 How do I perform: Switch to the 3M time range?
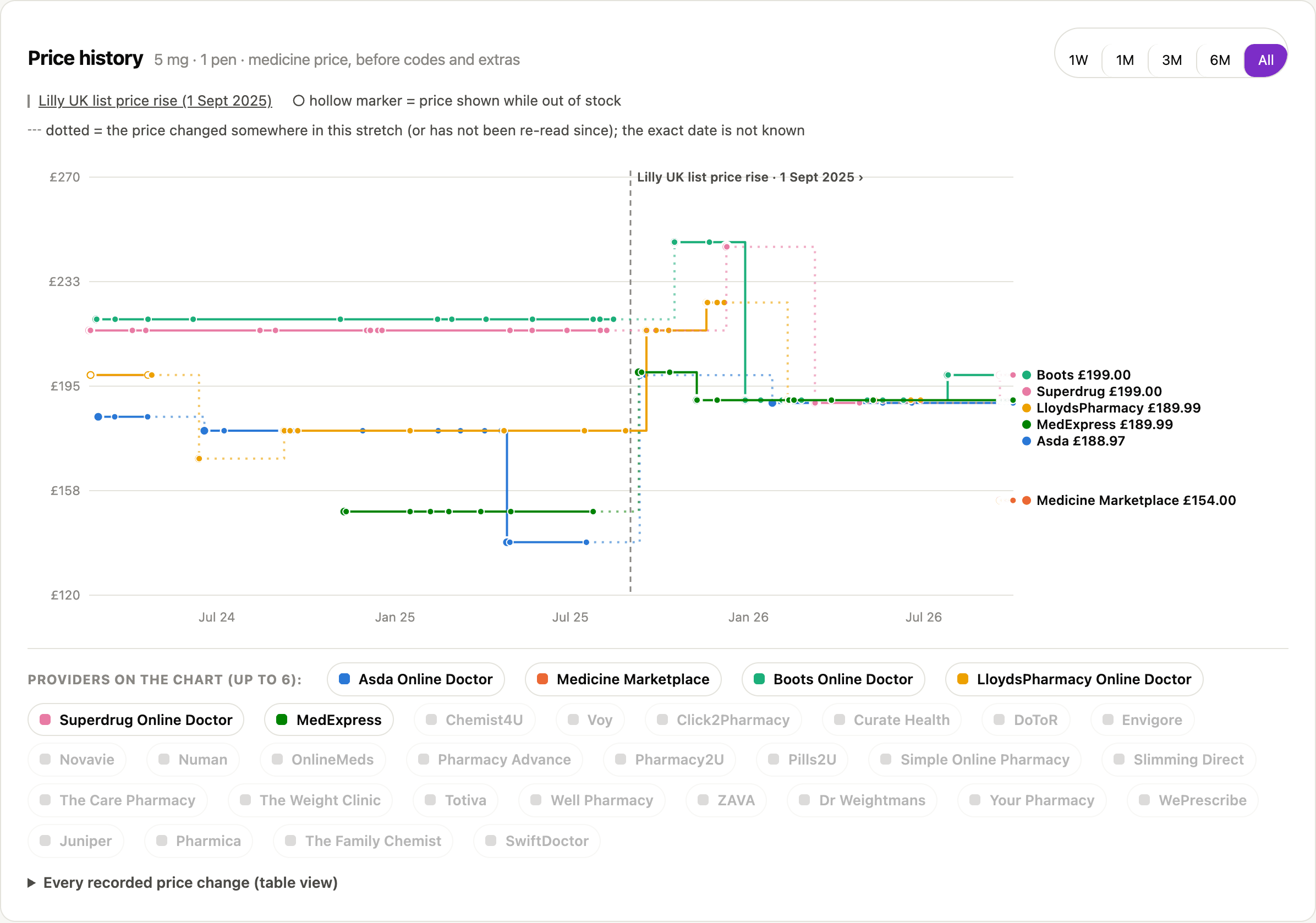pos(1171,60)
